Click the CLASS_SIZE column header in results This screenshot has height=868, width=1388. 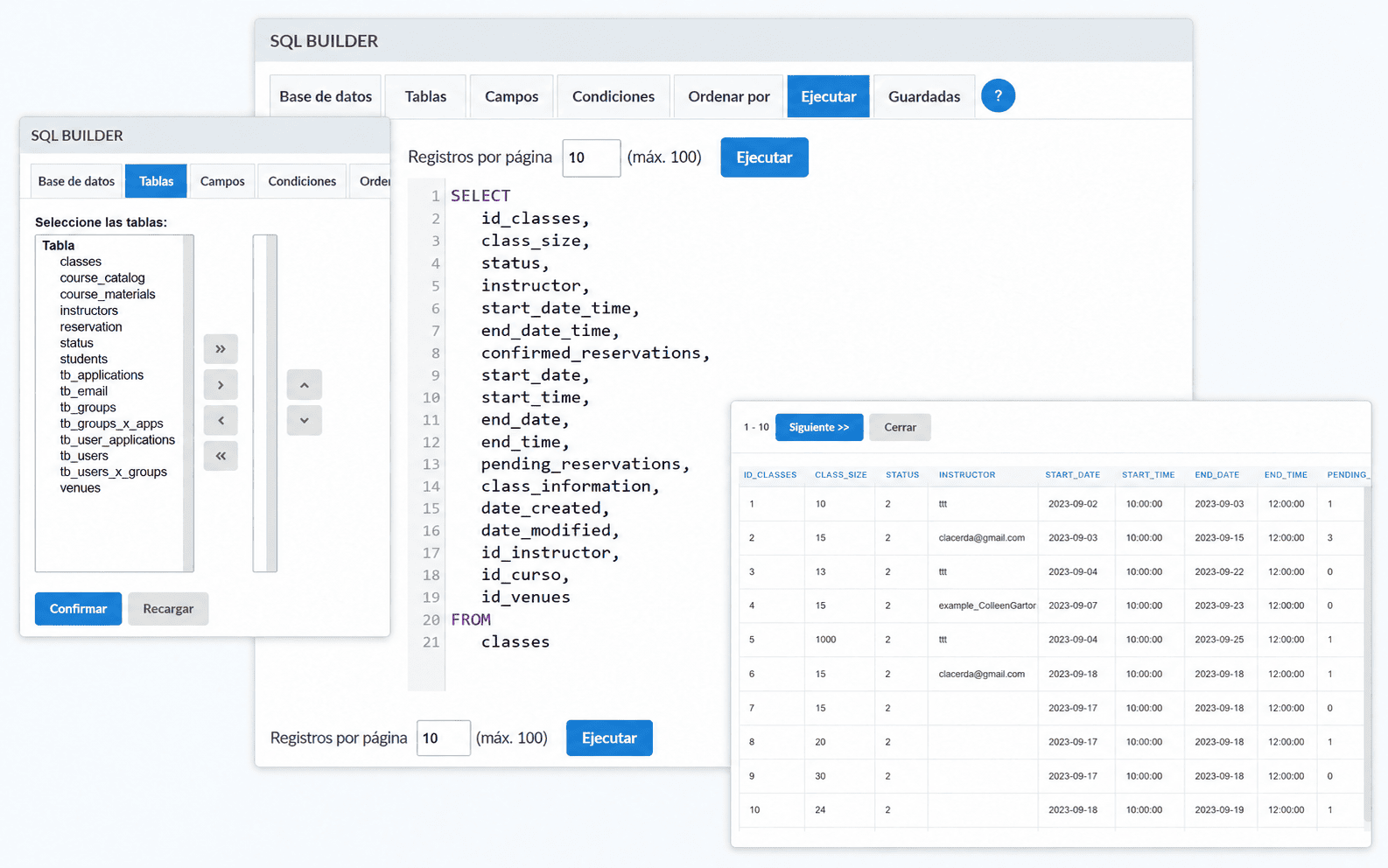click(840, 475)
